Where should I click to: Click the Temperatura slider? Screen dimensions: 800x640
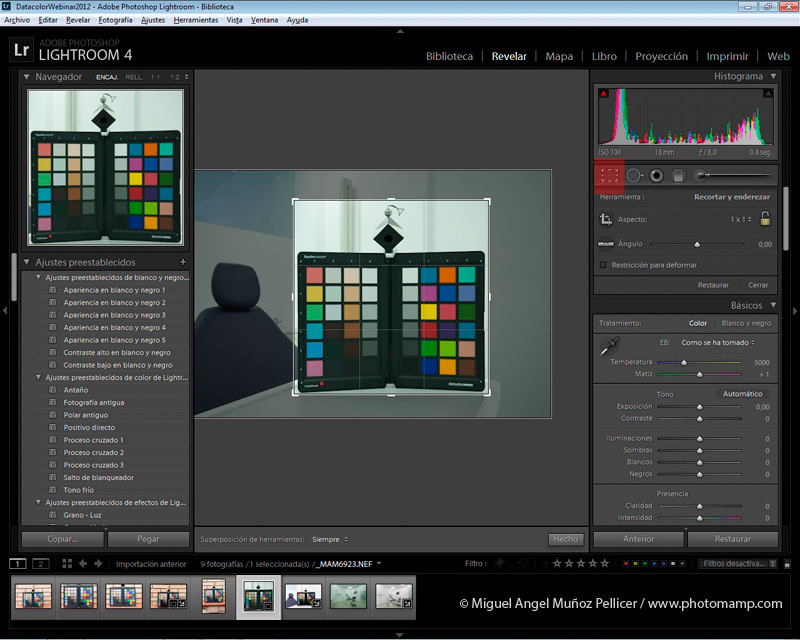tap(699, 362)
